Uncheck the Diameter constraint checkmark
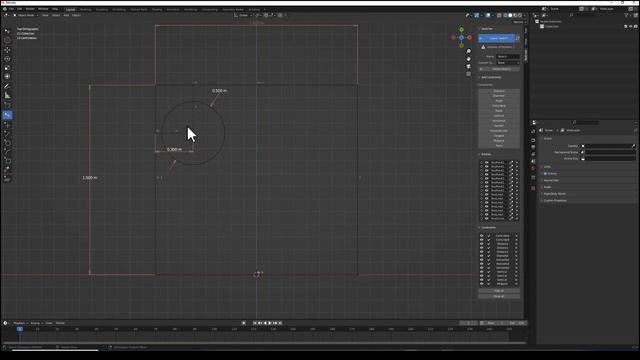This screenshot has width=640, height=360. coord(489,256)
